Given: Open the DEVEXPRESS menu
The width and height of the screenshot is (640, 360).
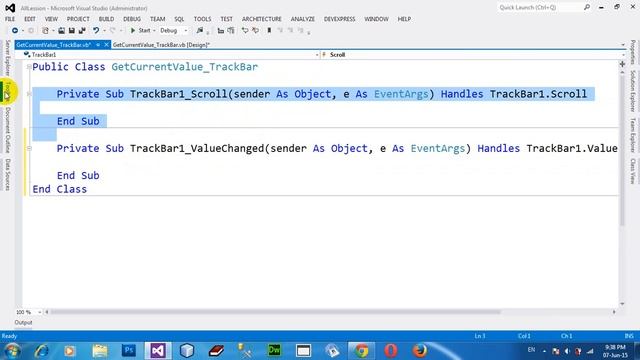Looking at the screenshot, I should tap(339, 19).
